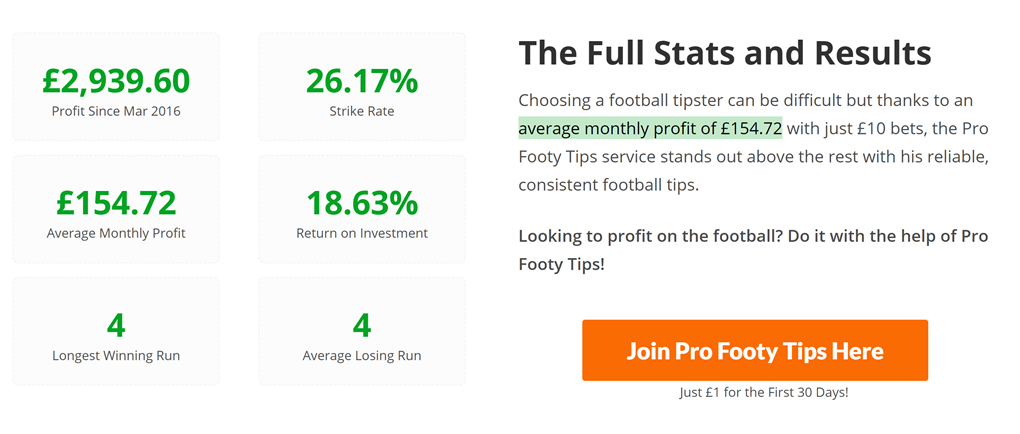Click the consistent football tips line

pos(608,185)
